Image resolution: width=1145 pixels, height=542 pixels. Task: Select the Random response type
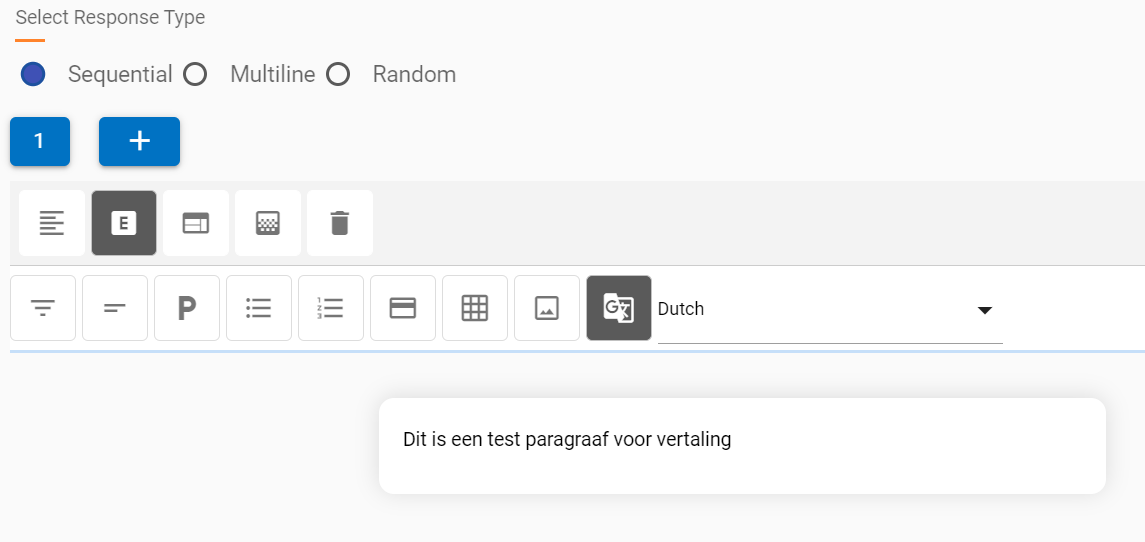click(339, 74)
